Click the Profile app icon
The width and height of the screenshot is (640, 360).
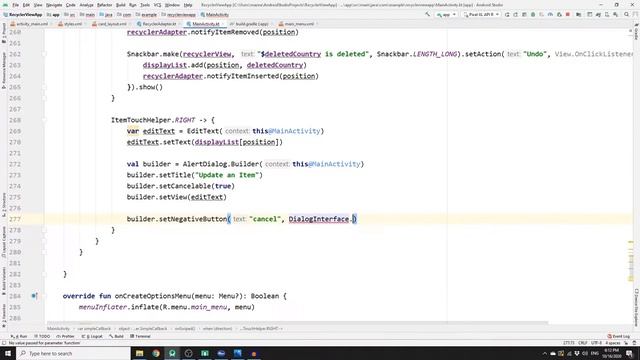click(550, 15)
